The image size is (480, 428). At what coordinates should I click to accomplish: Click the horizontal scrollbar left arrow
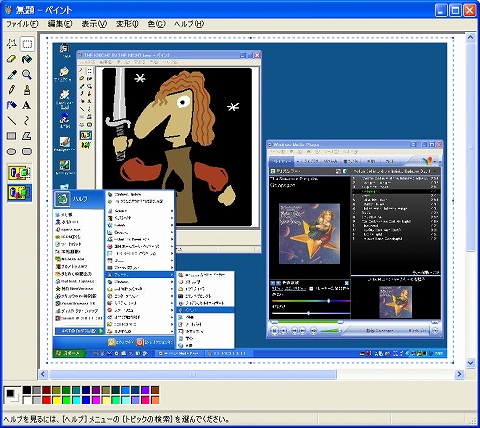43,374
